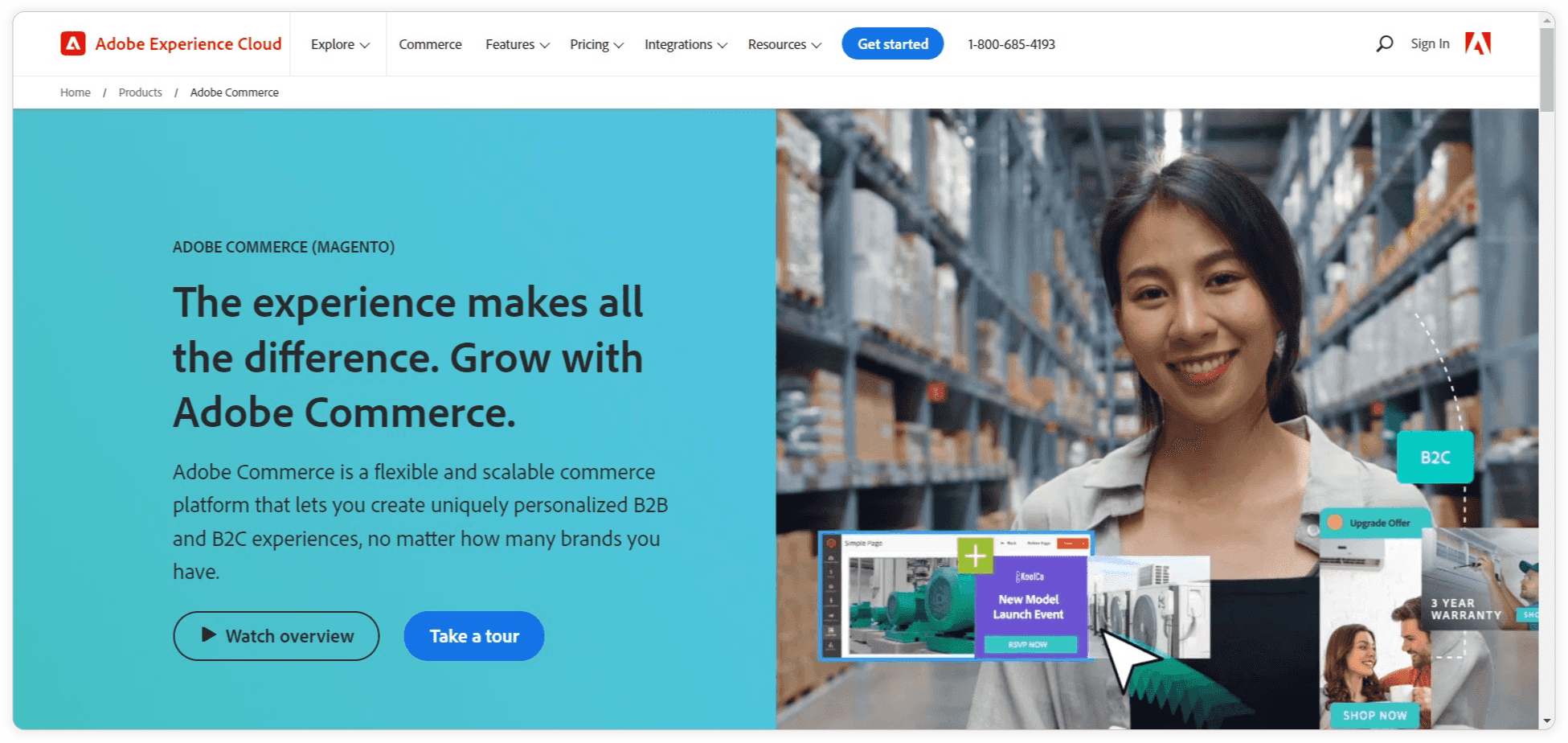Click the Get started button
Image resolution: width=1568 pixels, height=743 pixels.
(892, 43)
